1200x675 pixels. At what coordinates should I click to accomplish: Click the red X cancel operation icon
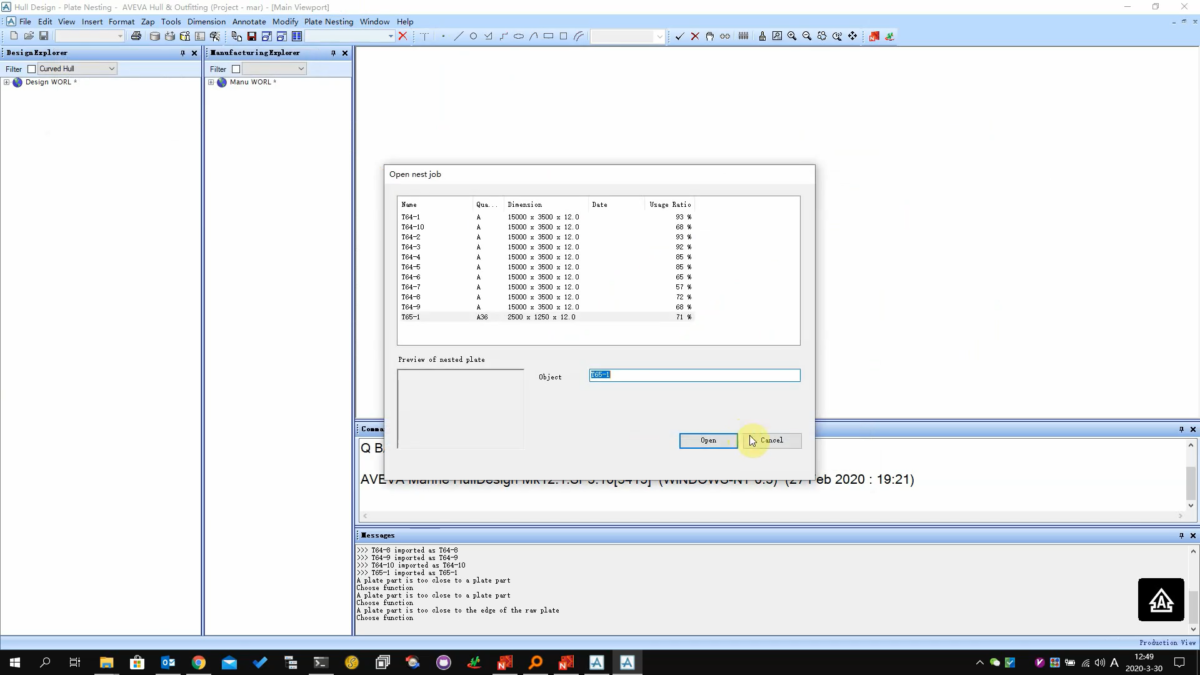[x=695, y=36]
